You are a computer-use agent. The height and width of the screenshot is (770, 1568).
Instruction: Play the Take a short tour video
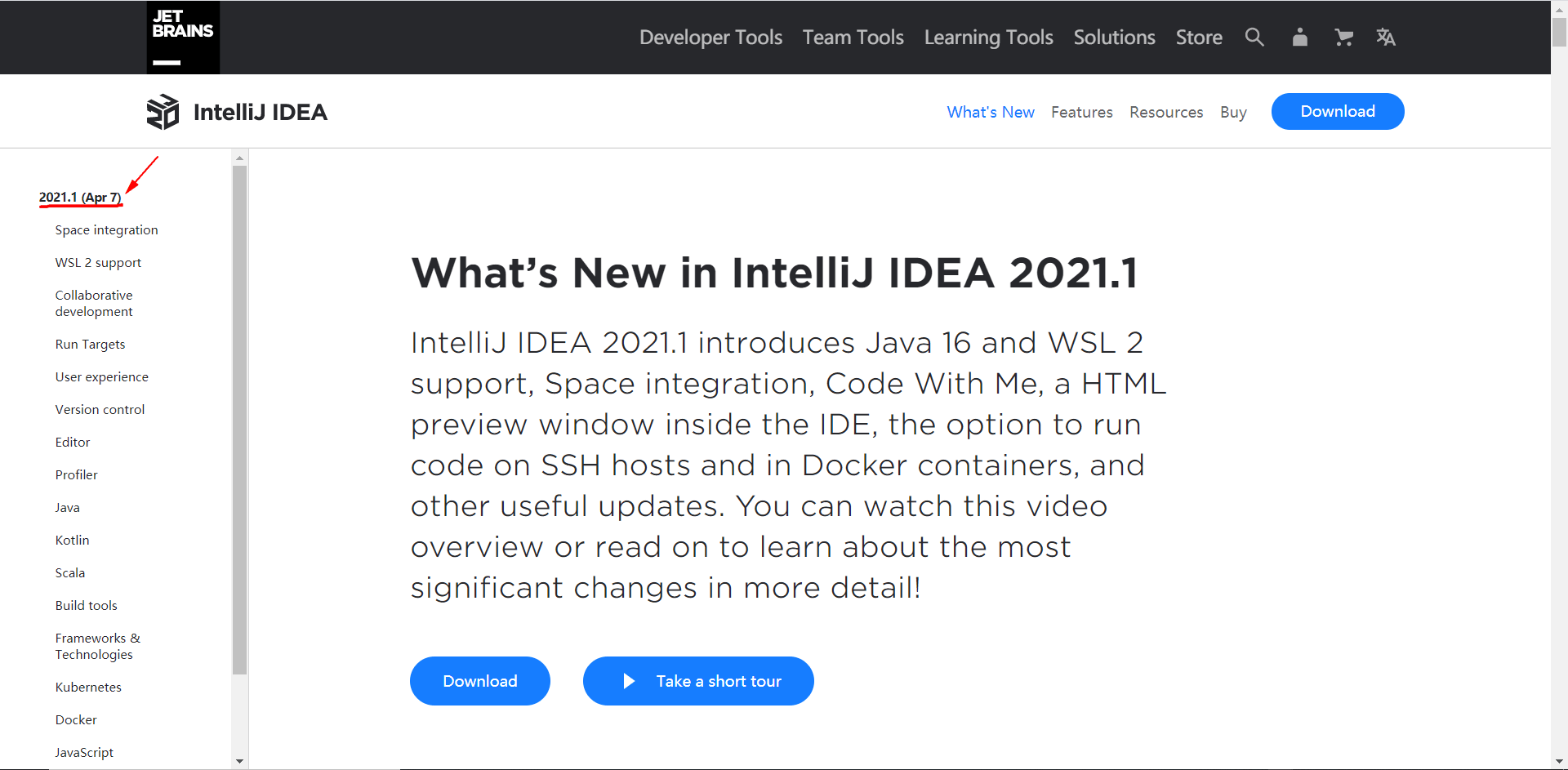(698, 681)
